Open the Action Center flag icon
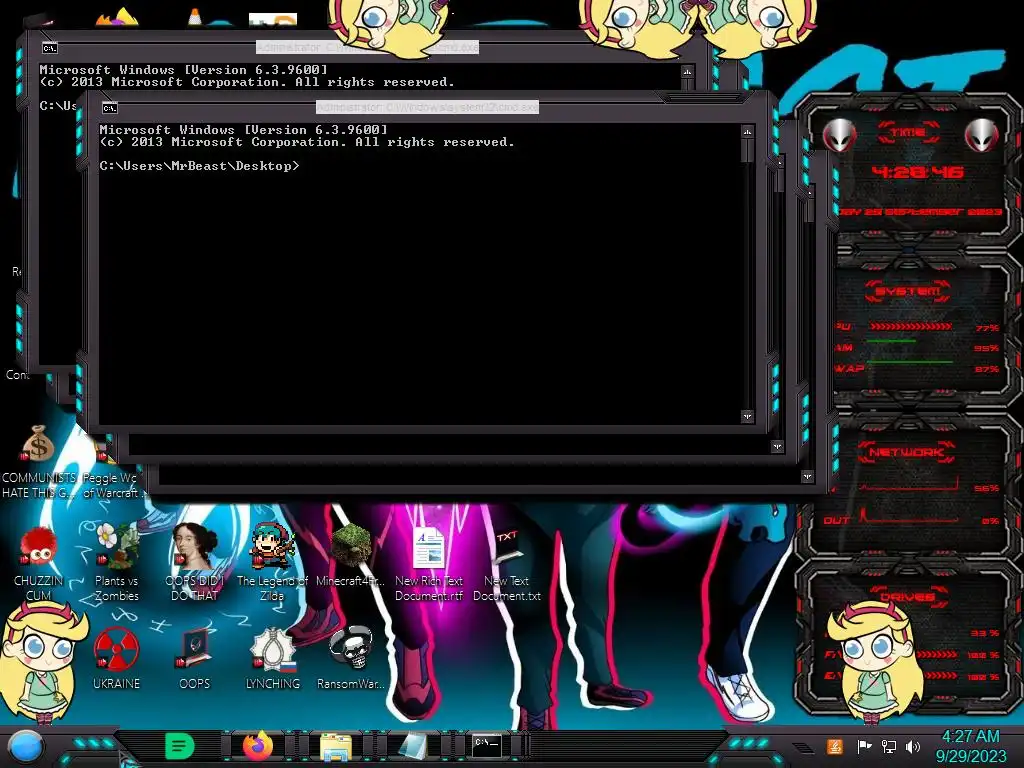This screenshot has height=768, width=1024. pyautogui.click(x=864, y=746)
